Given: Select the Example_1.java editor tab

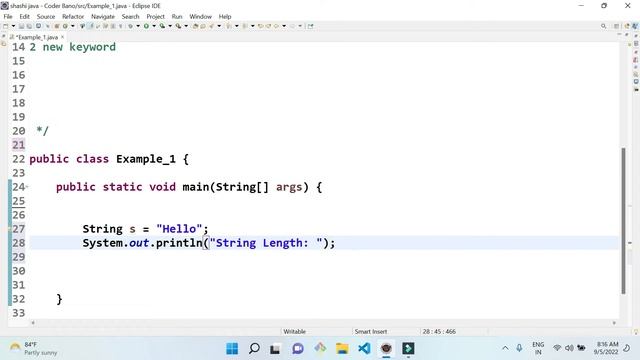Looking at the screenshot, I should coord(37,37).
